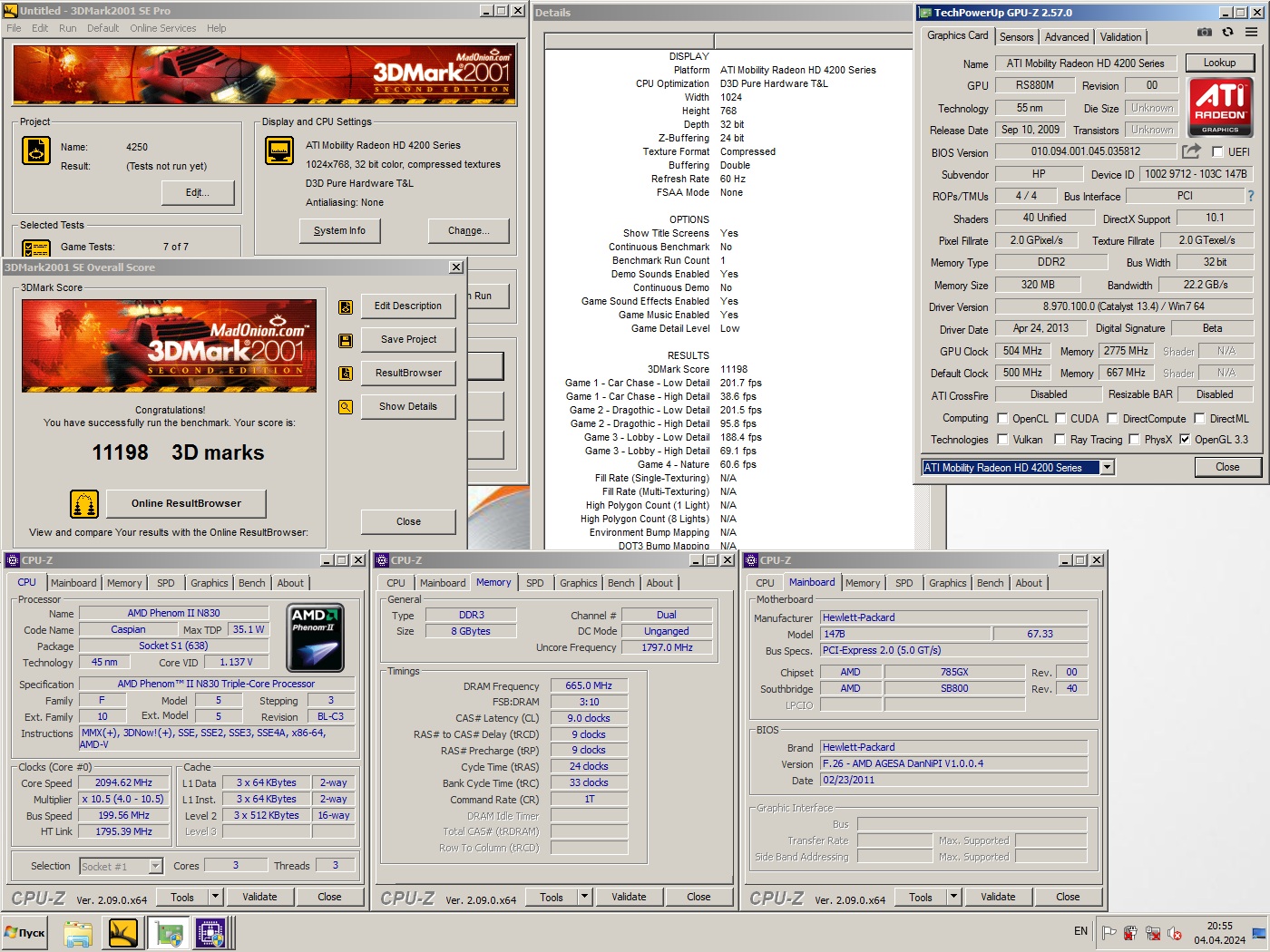Toggle the CUDA checkbox
Screen dimensions: 1270x952
click(x=1060, y=419)
